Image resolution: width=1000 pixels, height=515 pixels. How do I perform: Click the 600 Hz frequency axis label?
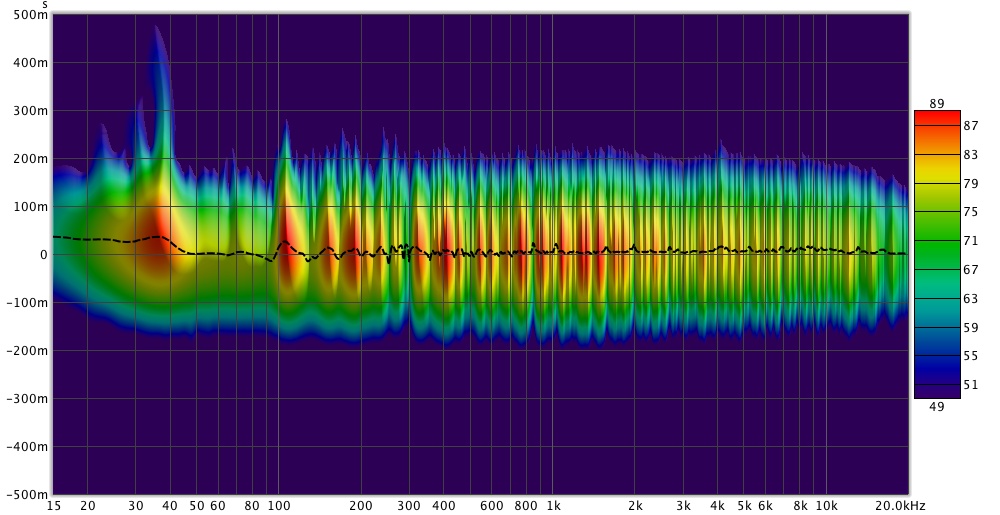coord(491,506)
